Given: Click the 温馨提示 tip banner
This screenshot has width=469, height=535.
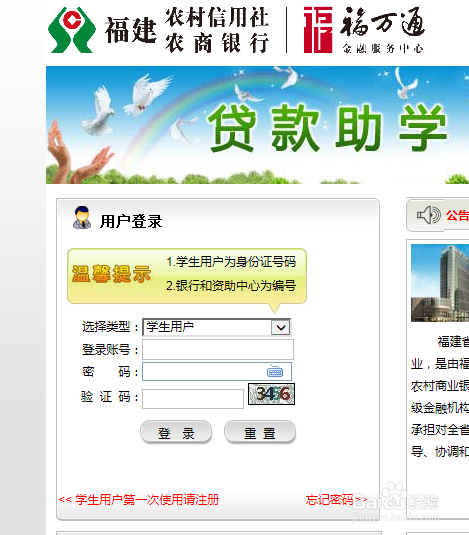Looking at the screenshot, I should 187,276.
